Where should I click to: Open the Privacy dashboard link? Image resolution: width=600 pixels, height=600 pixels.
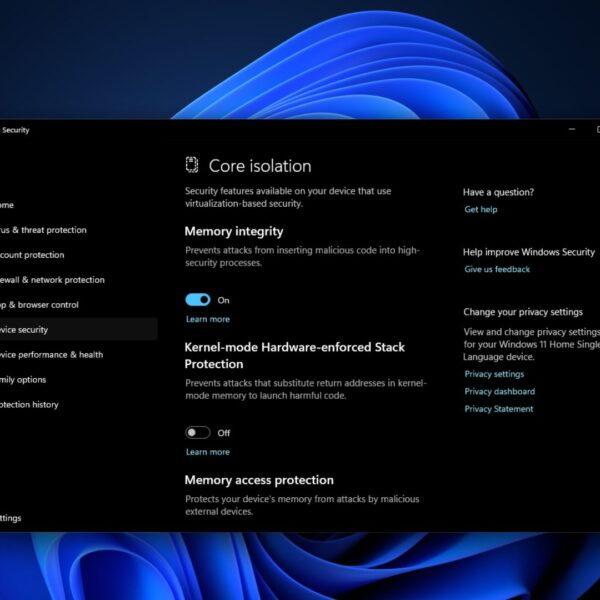(x=499, y=391)
